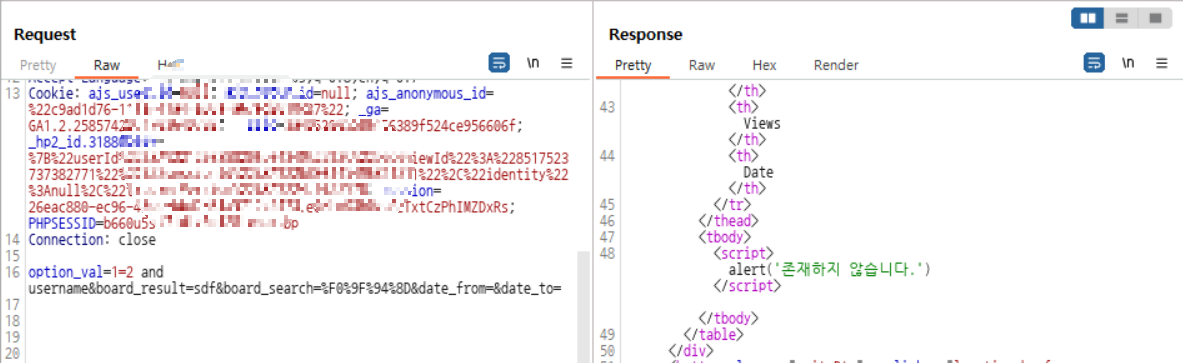Open the Response Render tab
This screenshot has width=1183, height=363.
836,66
